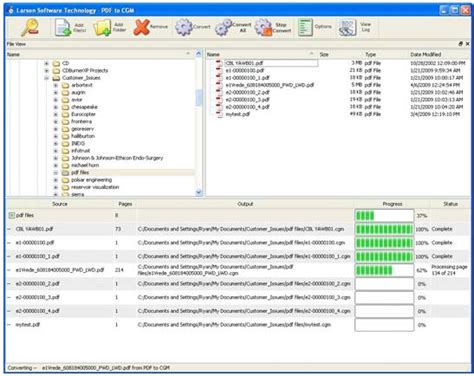This screenshot has width=474, height=376.
Task: Click the PDF icon of e2-00000100_2.pdf
Action: [219, 92]
